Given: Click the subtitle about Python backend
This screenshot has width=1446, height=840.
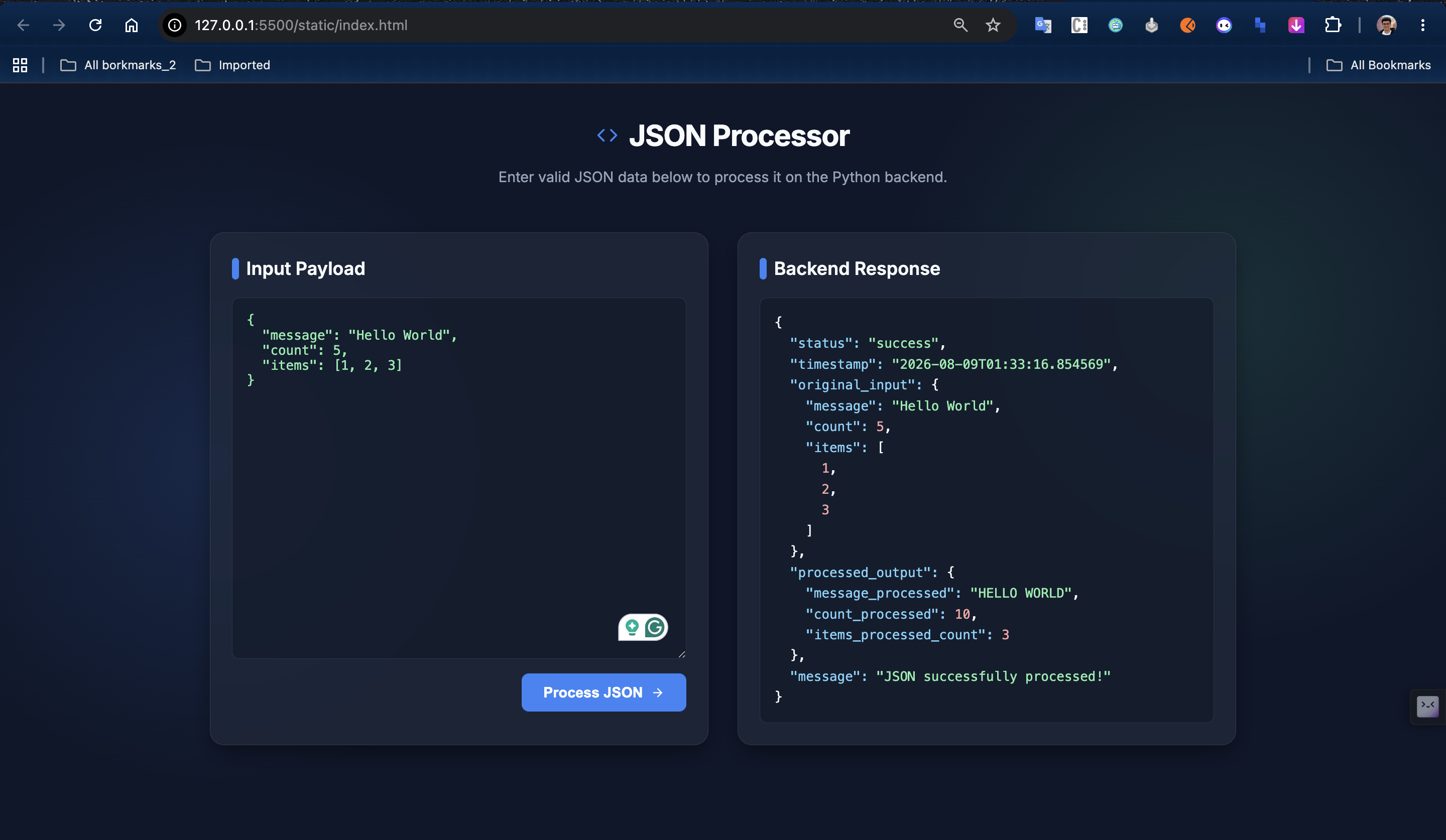Looking at the screenshot, I should pos(722,177).
